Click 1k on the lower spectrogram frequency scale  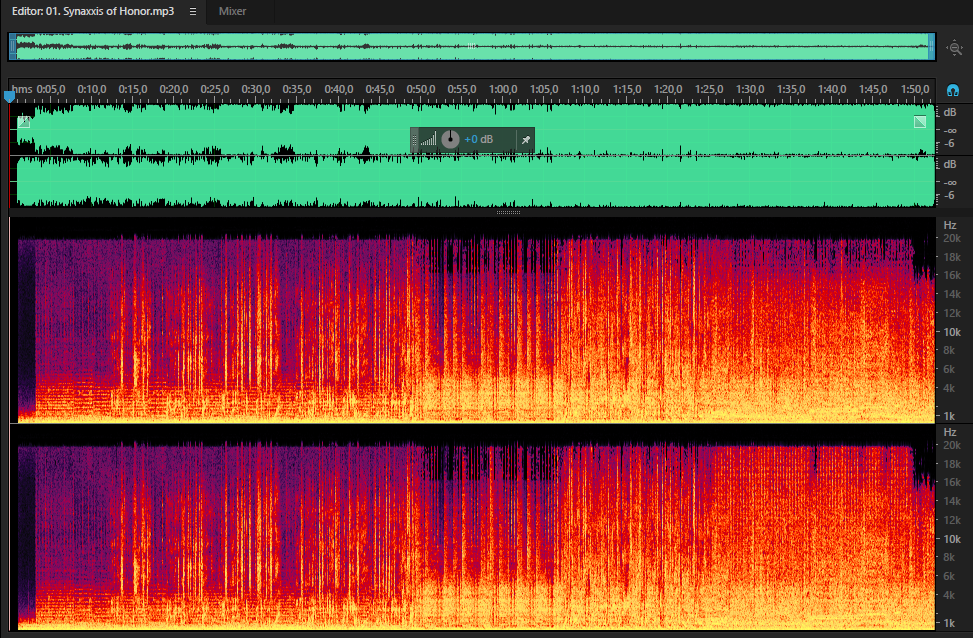[x=949, y=622]
